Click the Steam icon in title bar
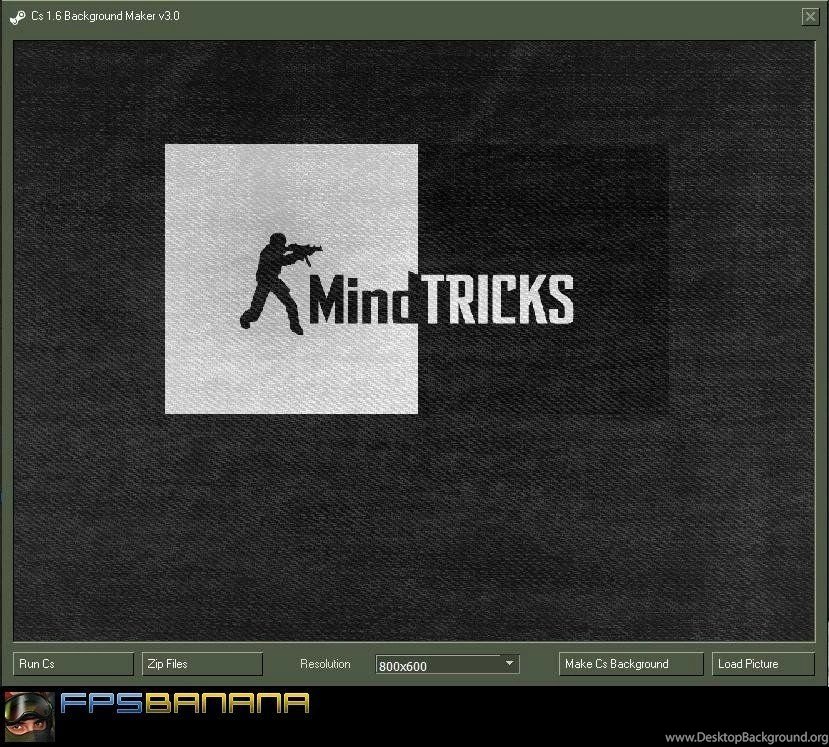This screenshot has height=747, width=829. coord(17,17)
